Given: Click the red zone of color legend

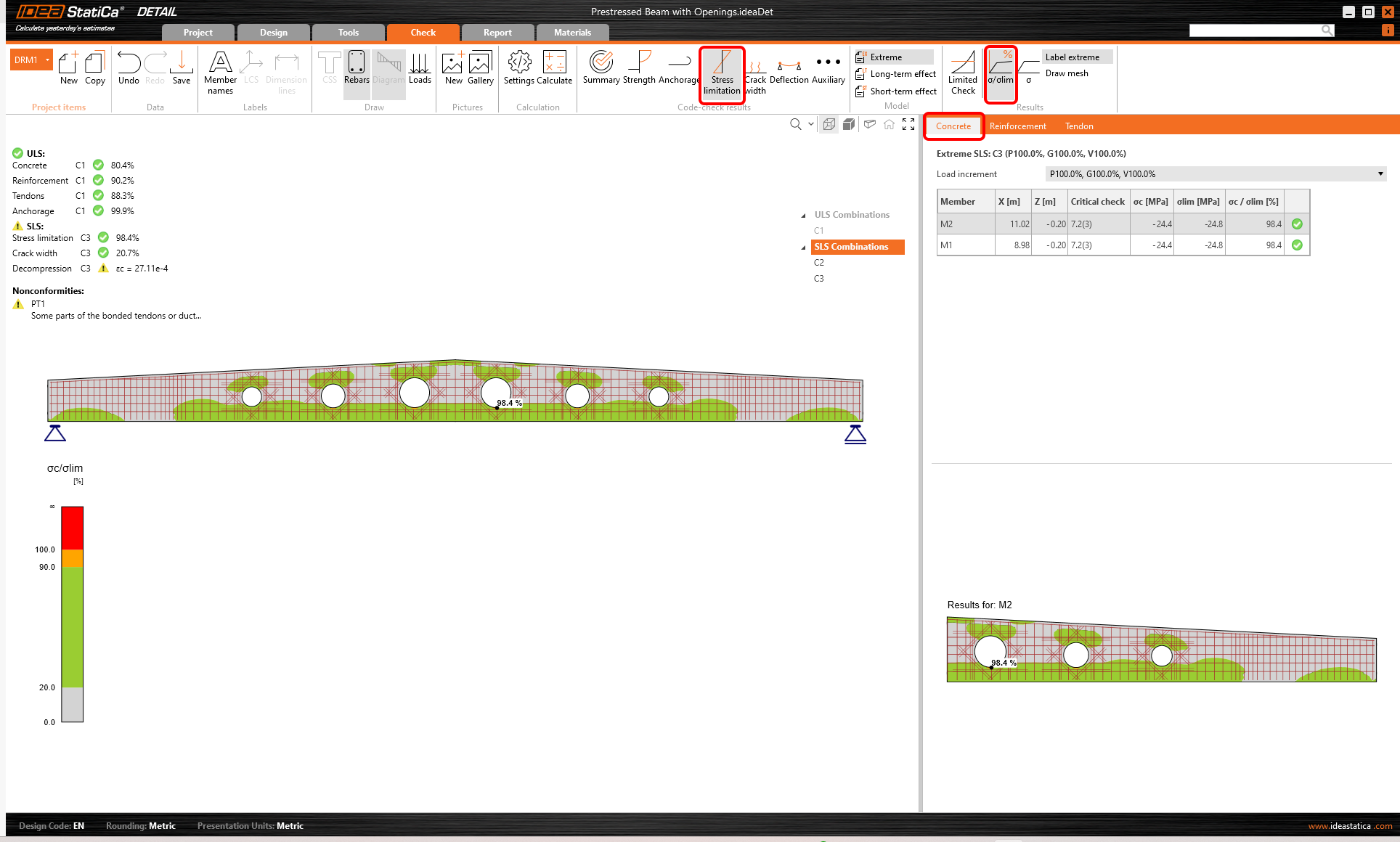Looking at the screenshot, I should coord(72,527).
